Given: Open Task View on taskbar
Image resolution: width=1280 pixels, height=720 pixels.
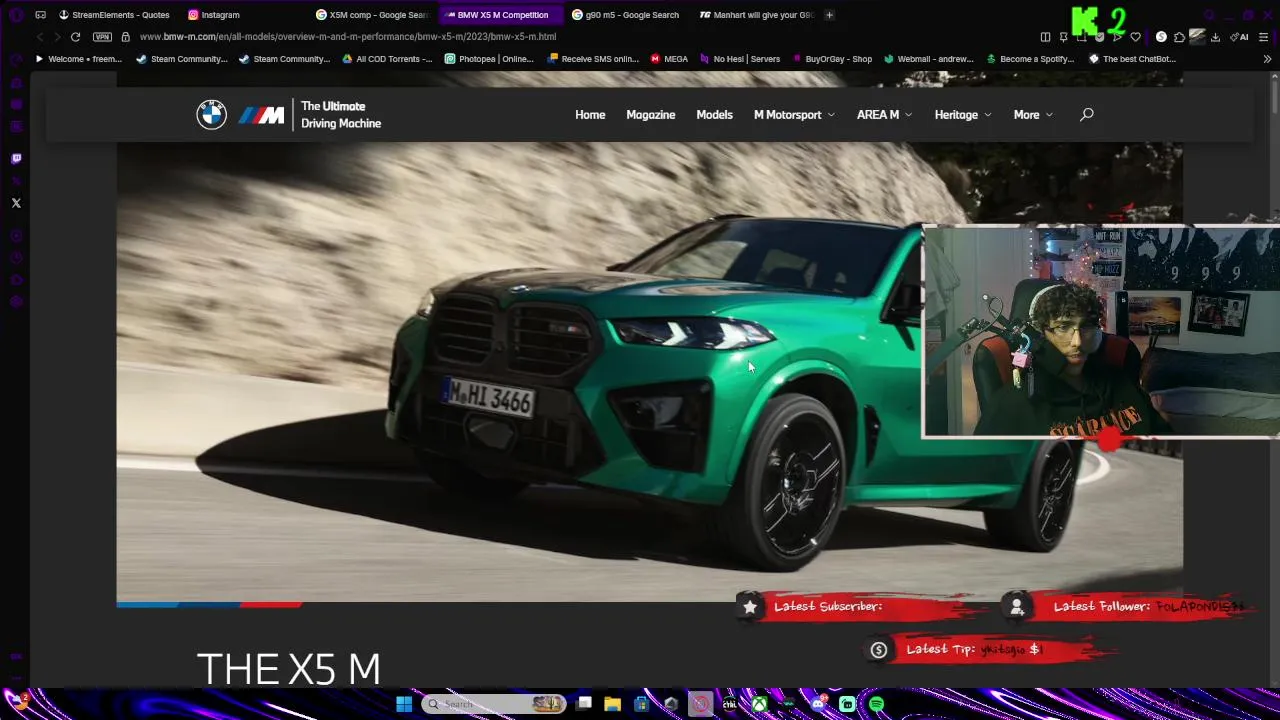Looking at the screenshot, I should tap(584, 703).
